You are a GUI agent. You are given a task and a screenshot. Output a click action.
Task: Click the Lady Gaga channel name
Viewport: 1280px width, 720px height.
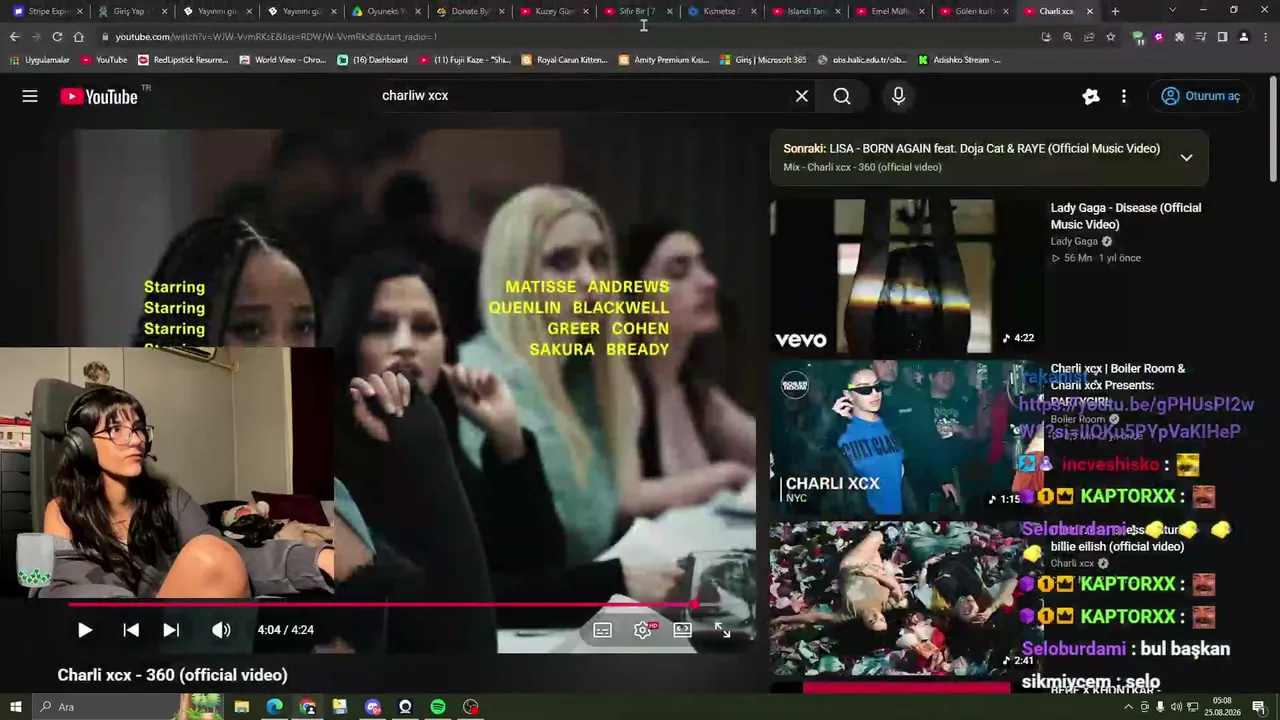[x=1074, y=241]
